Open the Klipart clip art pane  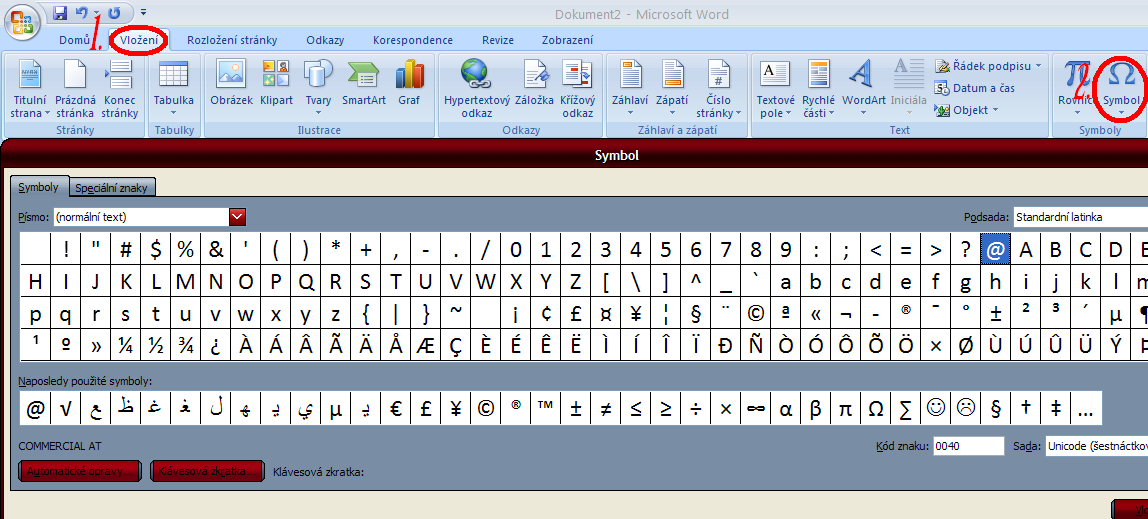(x=277, y=83)
